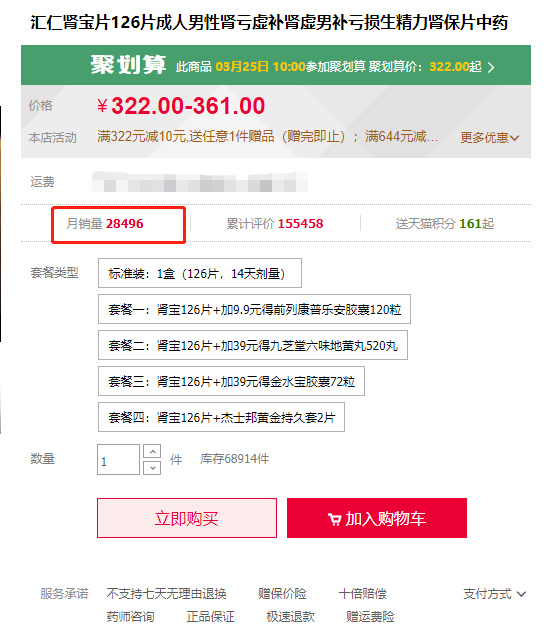Click 月销量 28496 sales figure
The image size is (549, 626).
pos(105,224)
